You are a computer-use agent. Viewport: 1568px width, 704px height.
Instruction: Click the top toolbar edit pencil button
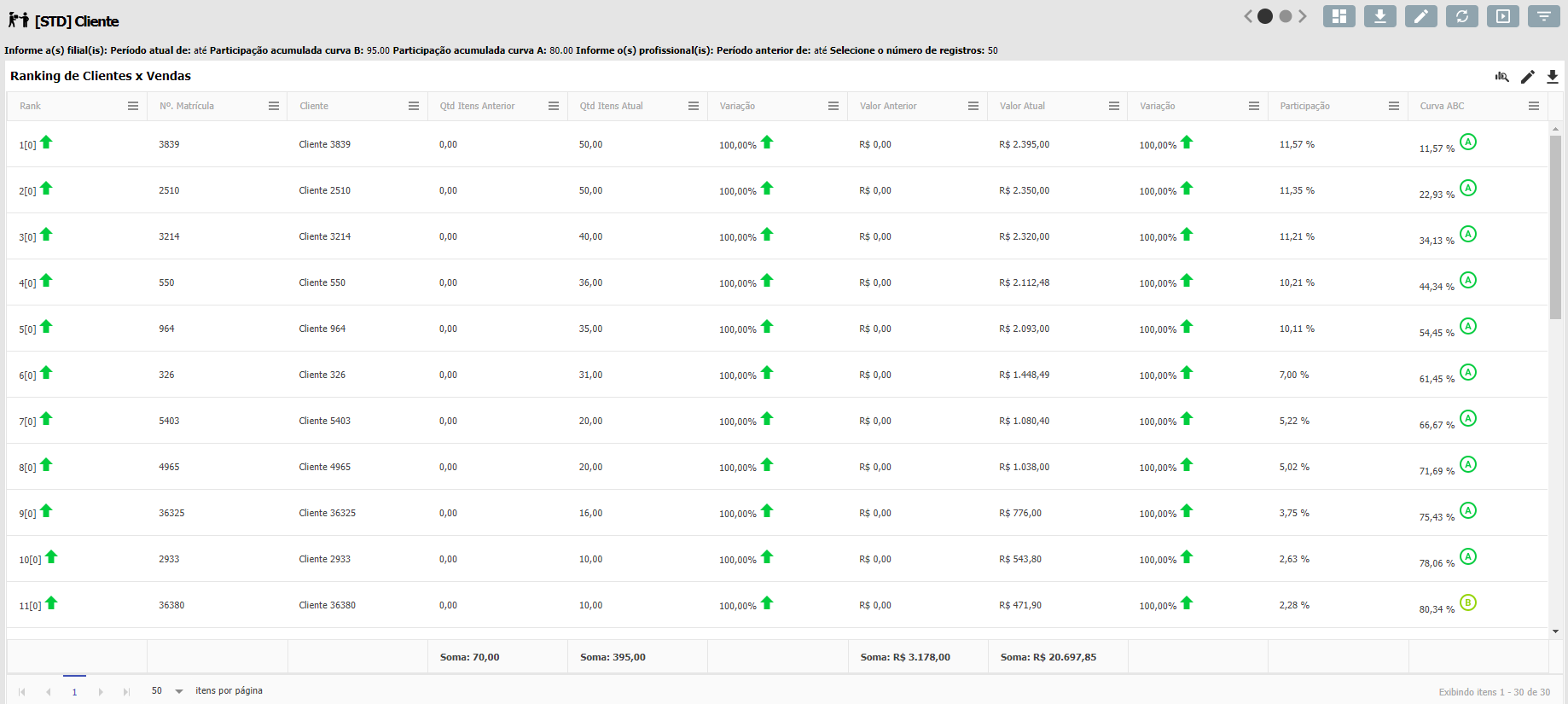point(1420,16)
